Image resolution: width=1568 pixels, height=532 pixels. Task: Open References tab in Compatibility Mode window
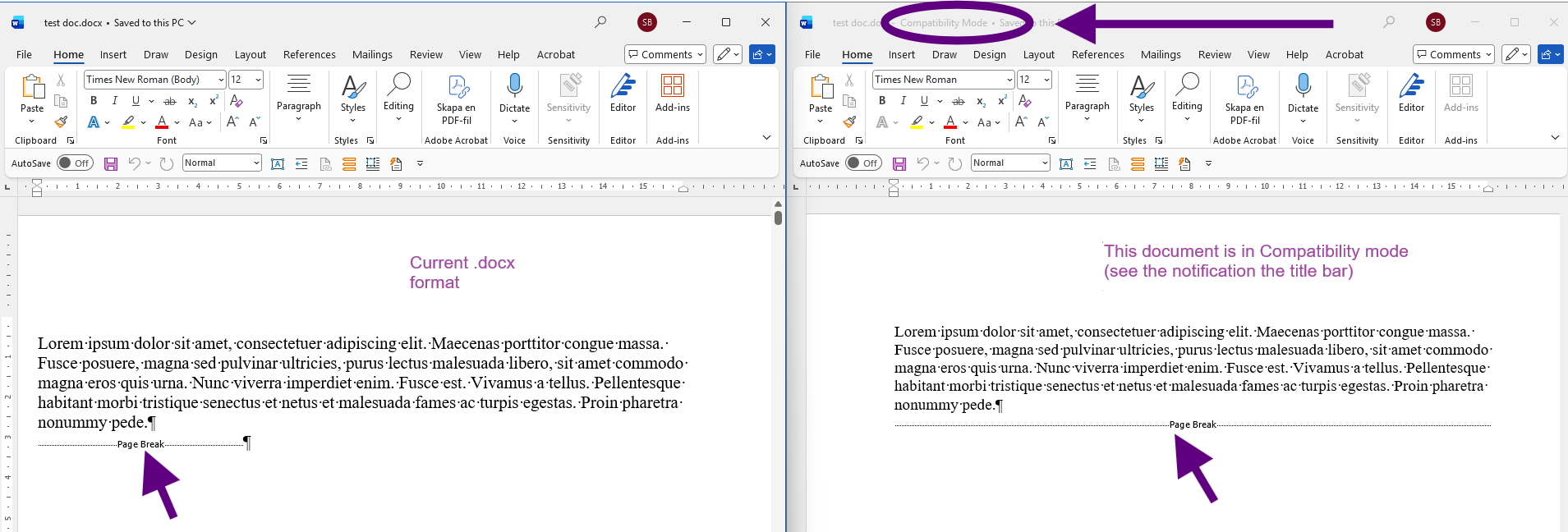(1098, 54)
